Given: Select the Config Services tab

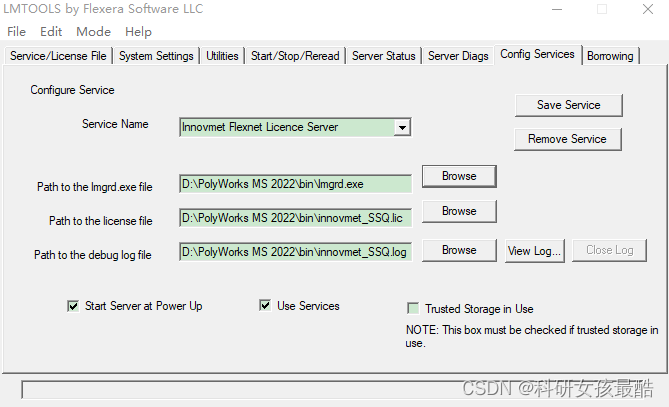Looking at the screenshot, I should point(538,55).
